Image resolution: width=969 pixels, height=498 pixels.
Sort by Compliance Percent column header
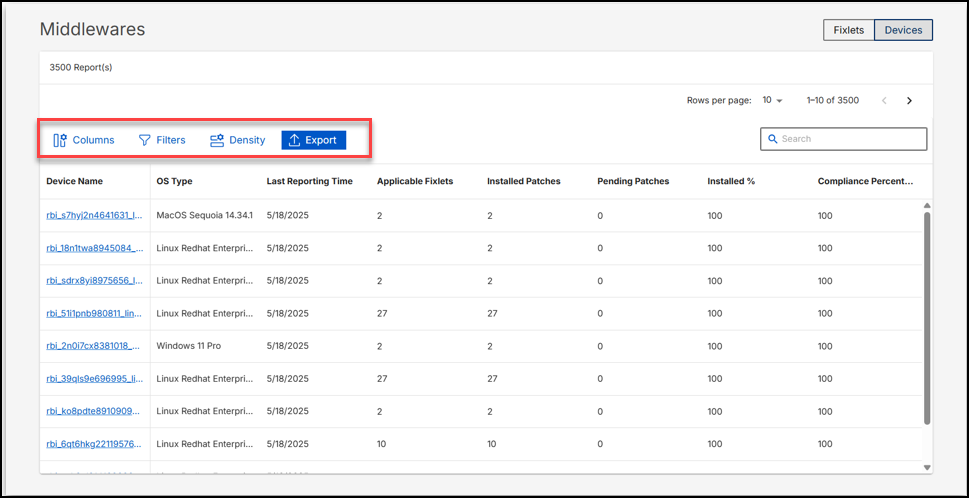pos(865,182)
